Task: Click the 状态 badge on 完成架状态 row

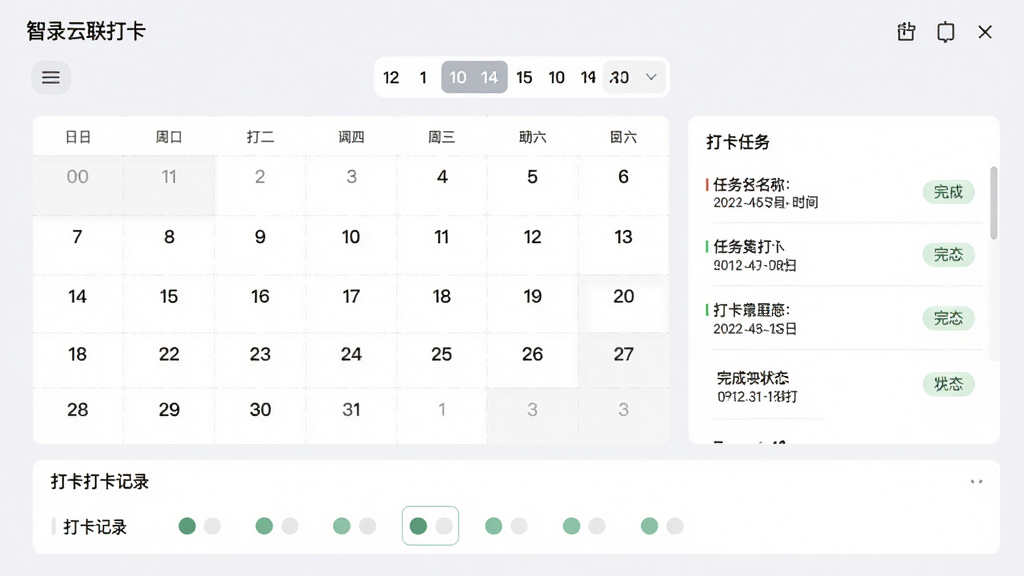Action: click(x=948, y=384)
